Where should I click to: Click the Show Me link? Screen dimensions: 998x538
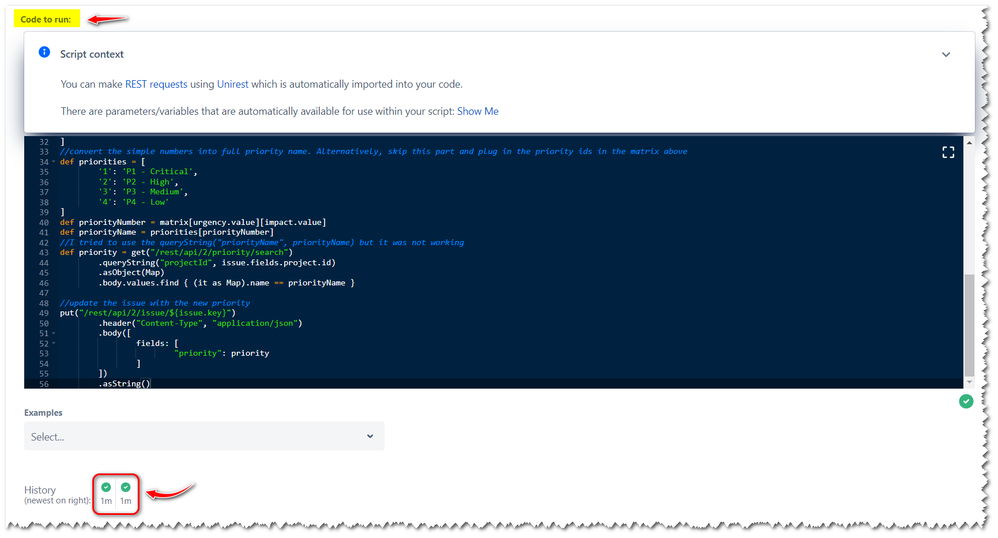pyautogui.click(x=477, y=111)
